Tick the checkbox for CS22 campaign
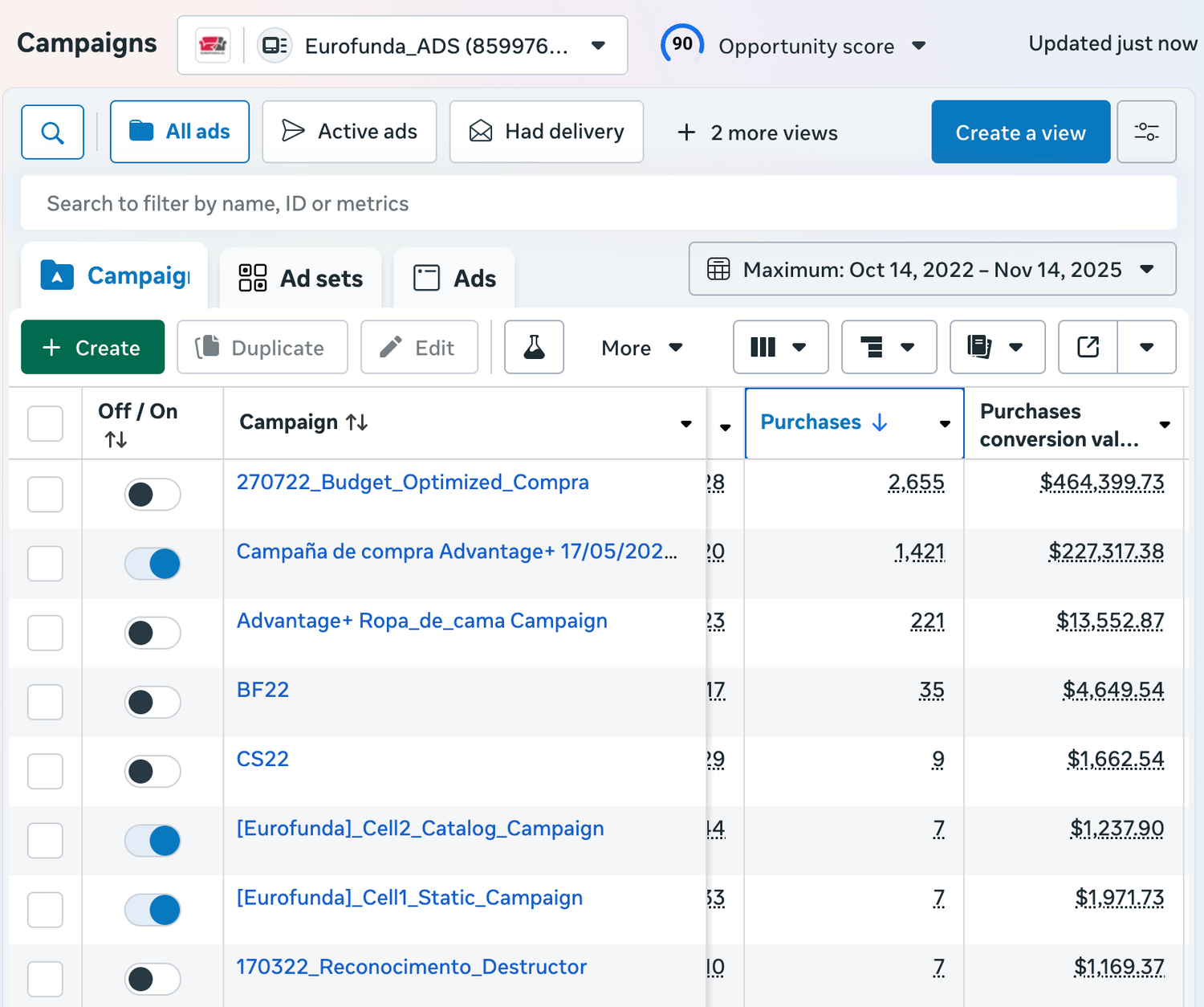The height and width of the screenshot is (1007, 1204). point(45,771)
